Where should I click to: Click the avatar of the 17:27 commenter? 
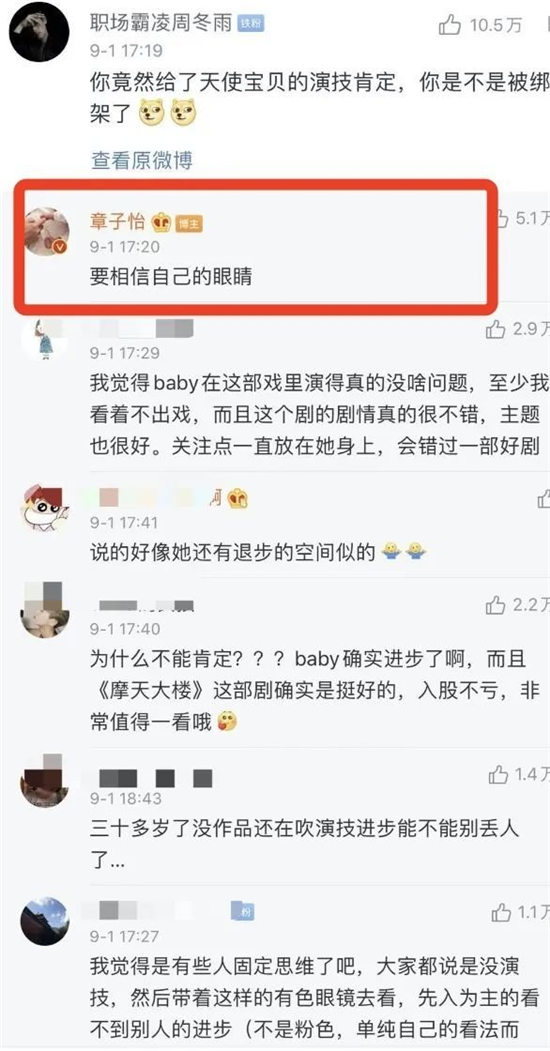[45, 920]
